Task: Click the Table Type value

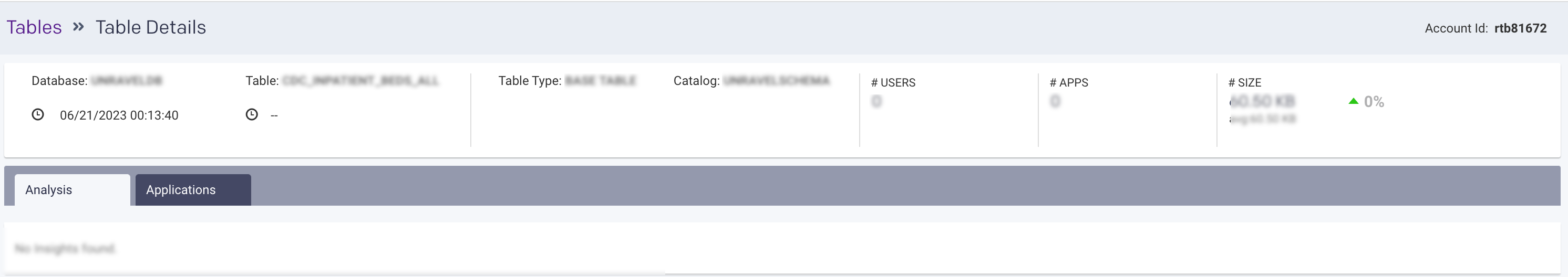Action: 600,81
